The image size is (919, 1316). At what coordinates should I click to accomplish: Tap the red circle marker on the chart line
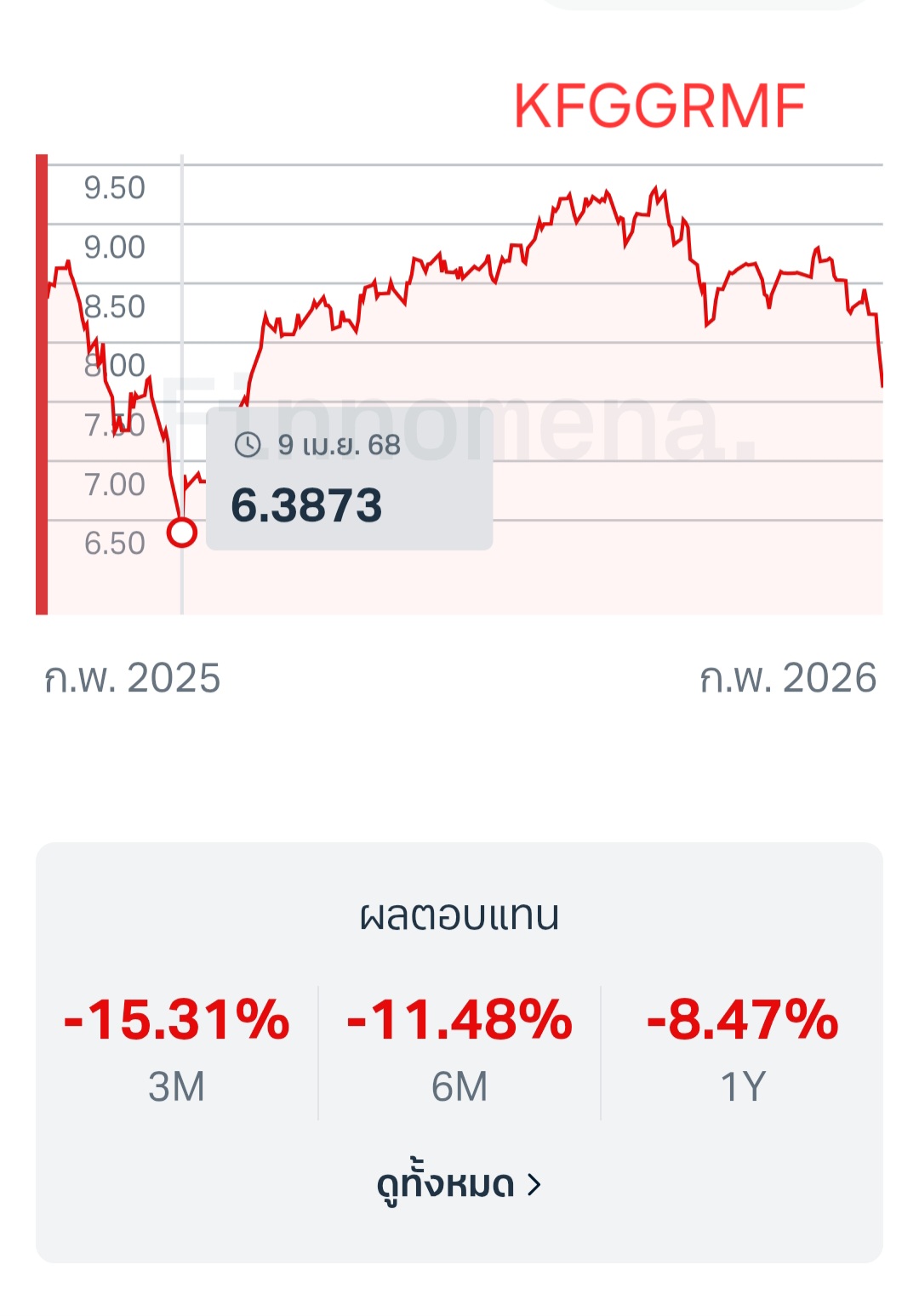[x=182, y=533]
